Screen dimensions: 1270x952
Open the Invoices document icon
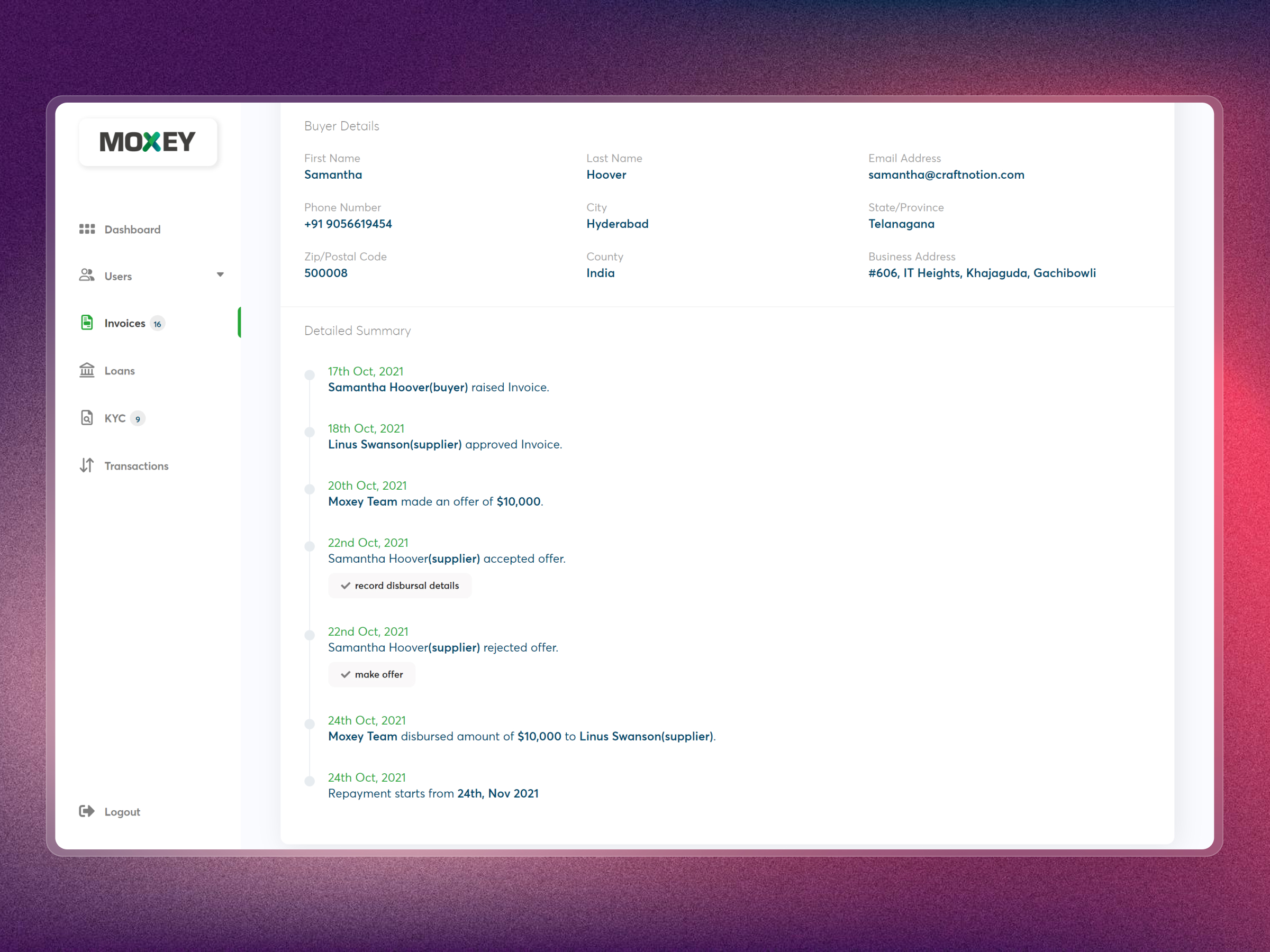pos(87,323)
